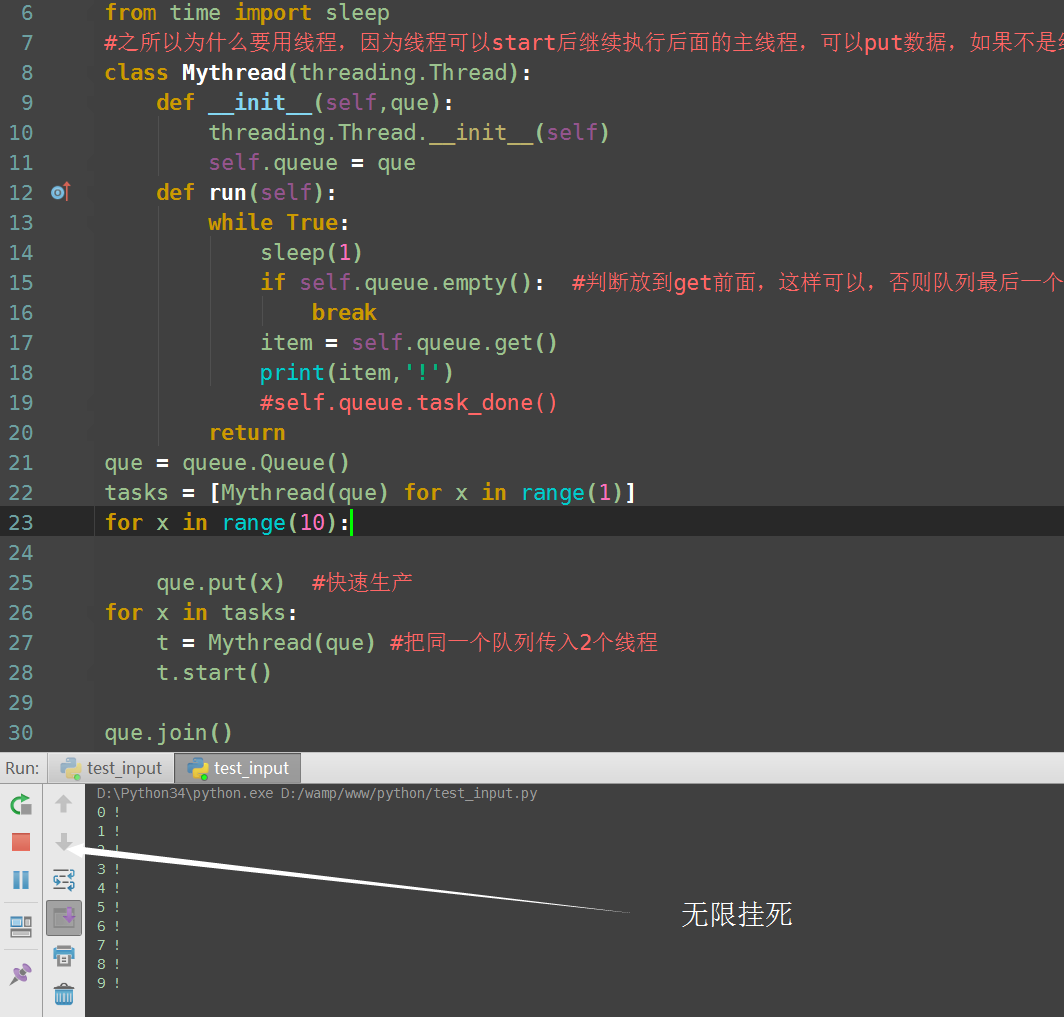
Task: Clear console output with the trash icon
Action: click(x=64, y=994)
